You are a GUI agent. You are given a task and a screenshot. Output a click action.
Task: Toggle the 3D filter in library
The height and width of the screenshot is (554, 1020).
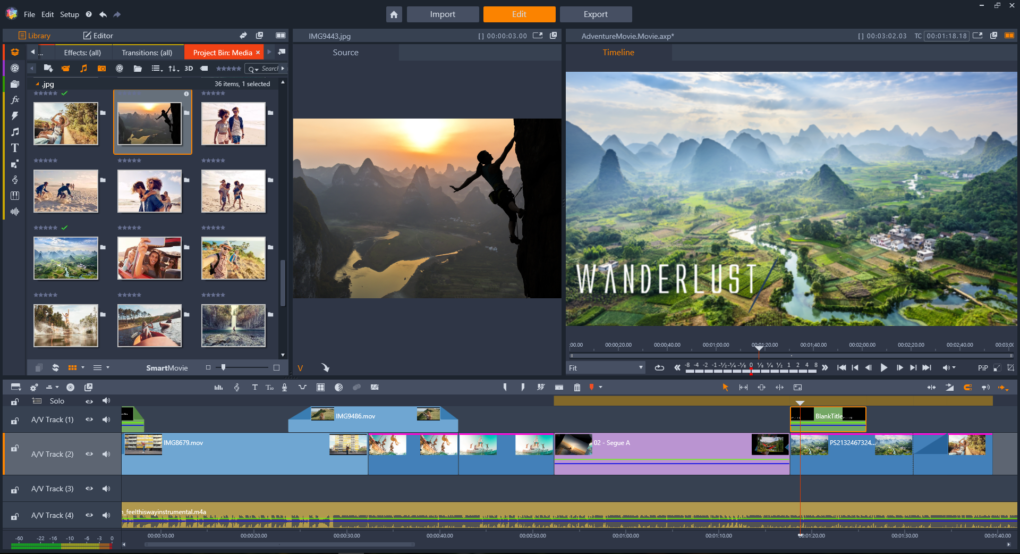coord(188,69)
